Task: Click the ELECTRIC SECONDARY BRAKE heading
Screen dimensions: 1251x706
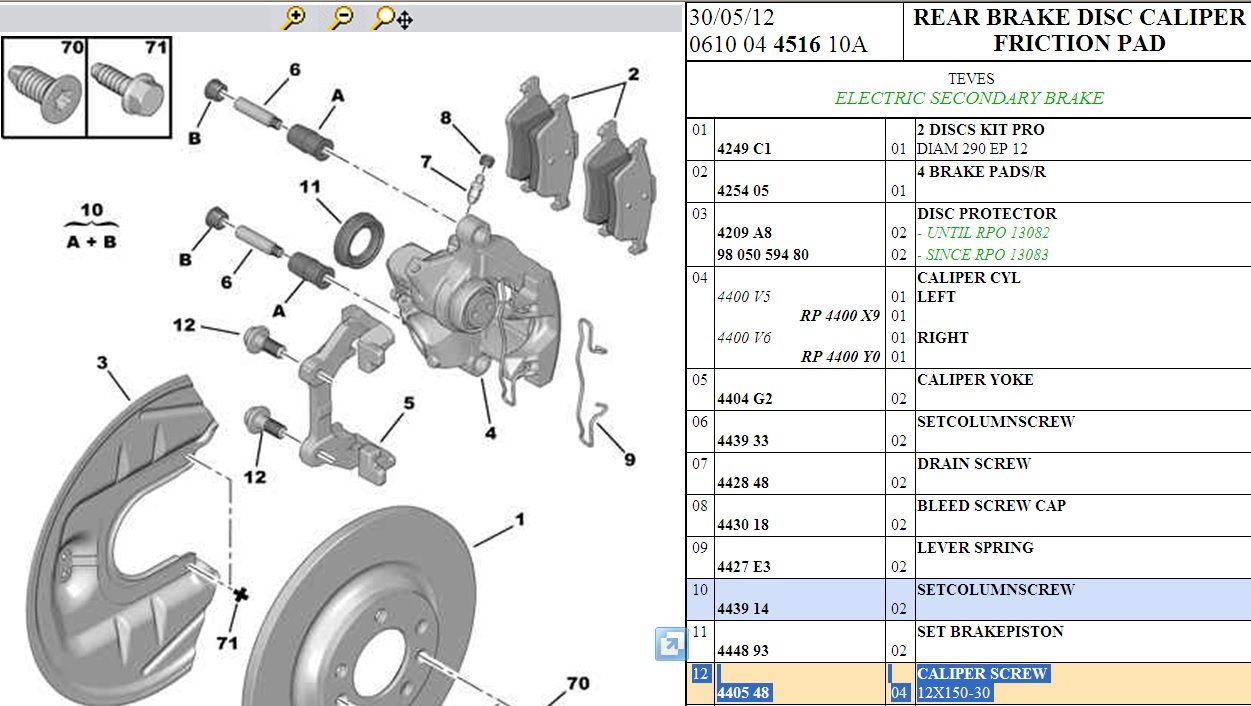Action: (x=969, y=98)
